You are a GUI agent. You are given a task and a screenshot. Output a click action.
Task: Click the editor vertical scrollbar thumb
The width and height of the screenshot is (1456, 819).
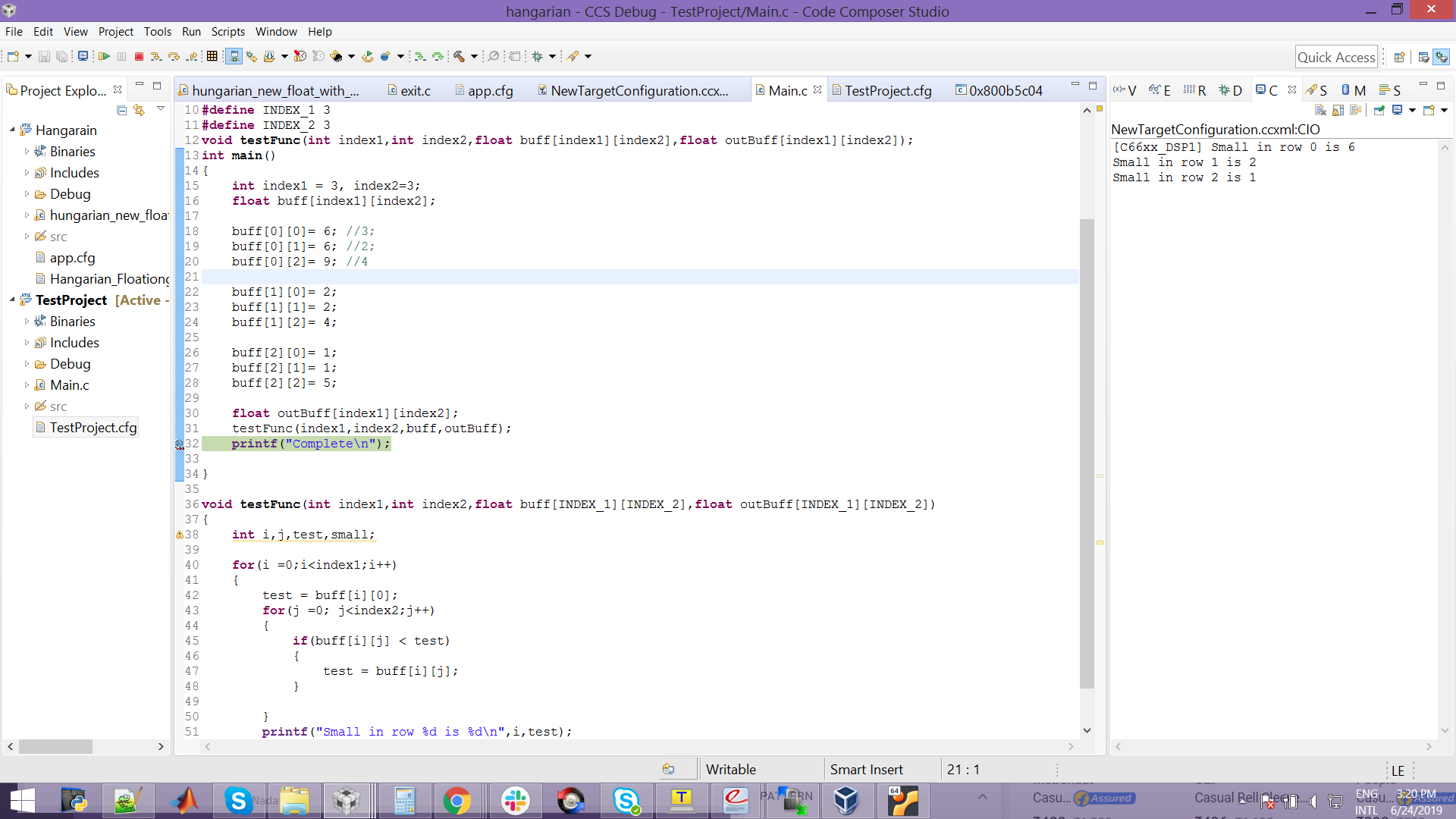click(1087, 455)
